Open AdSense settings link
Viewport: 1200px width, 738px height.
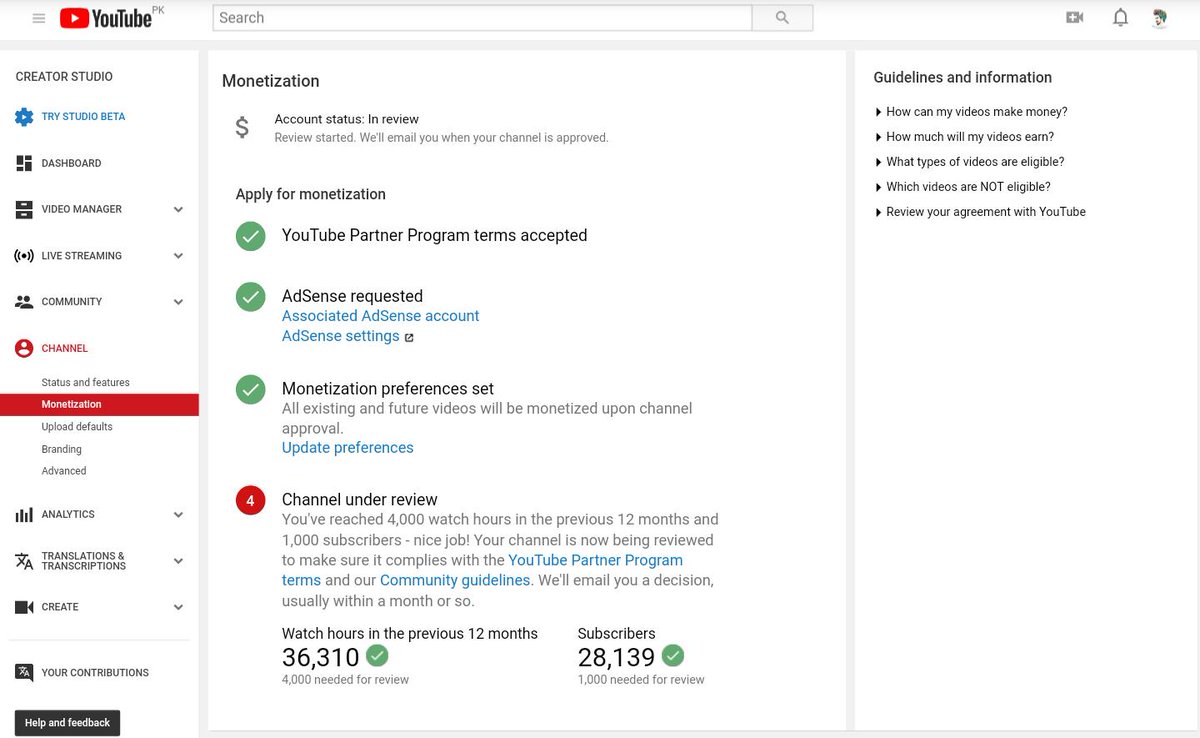pos(340,337)
